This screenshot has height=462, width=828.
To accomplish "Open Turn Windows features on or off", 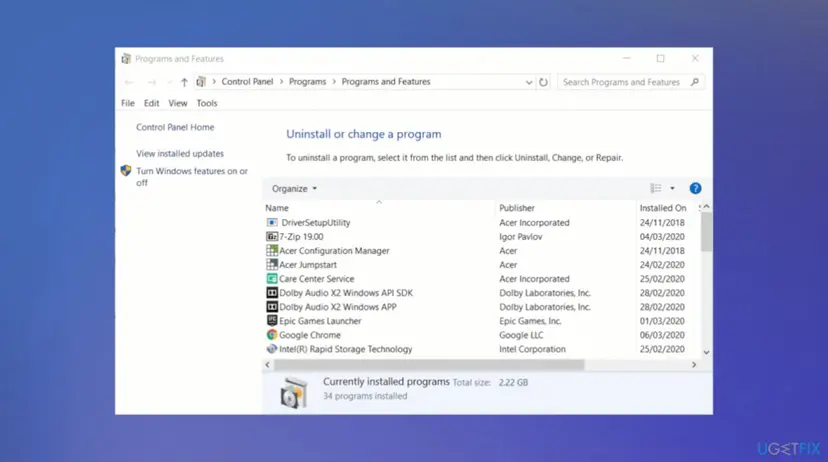I will [191, 176].
